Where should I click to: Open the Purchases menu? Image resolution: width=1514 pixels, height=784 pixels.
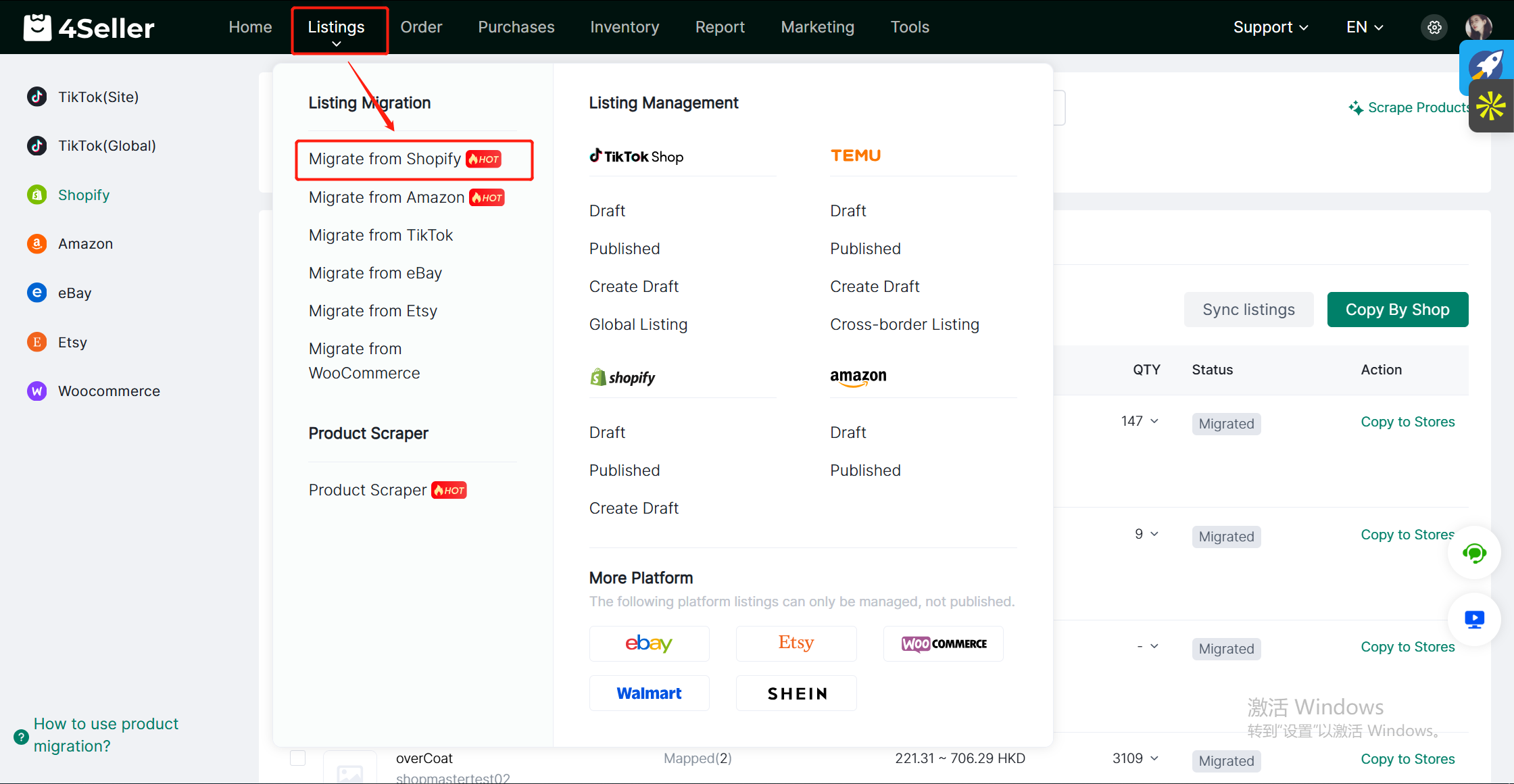(x=516, y=27)
